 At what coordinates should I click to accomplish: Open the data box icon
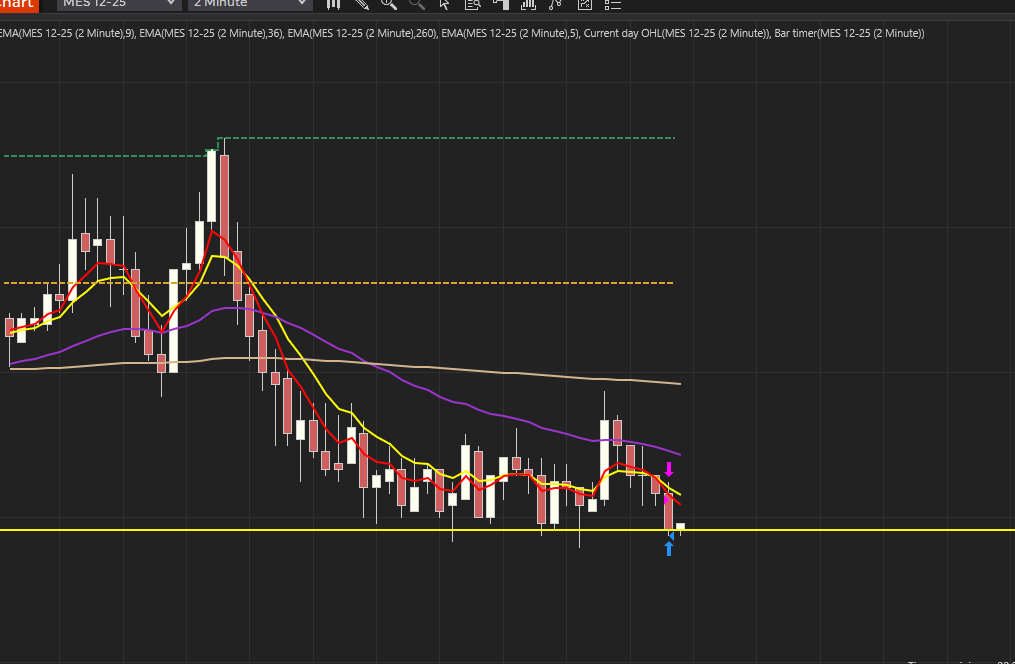(473, 4)
